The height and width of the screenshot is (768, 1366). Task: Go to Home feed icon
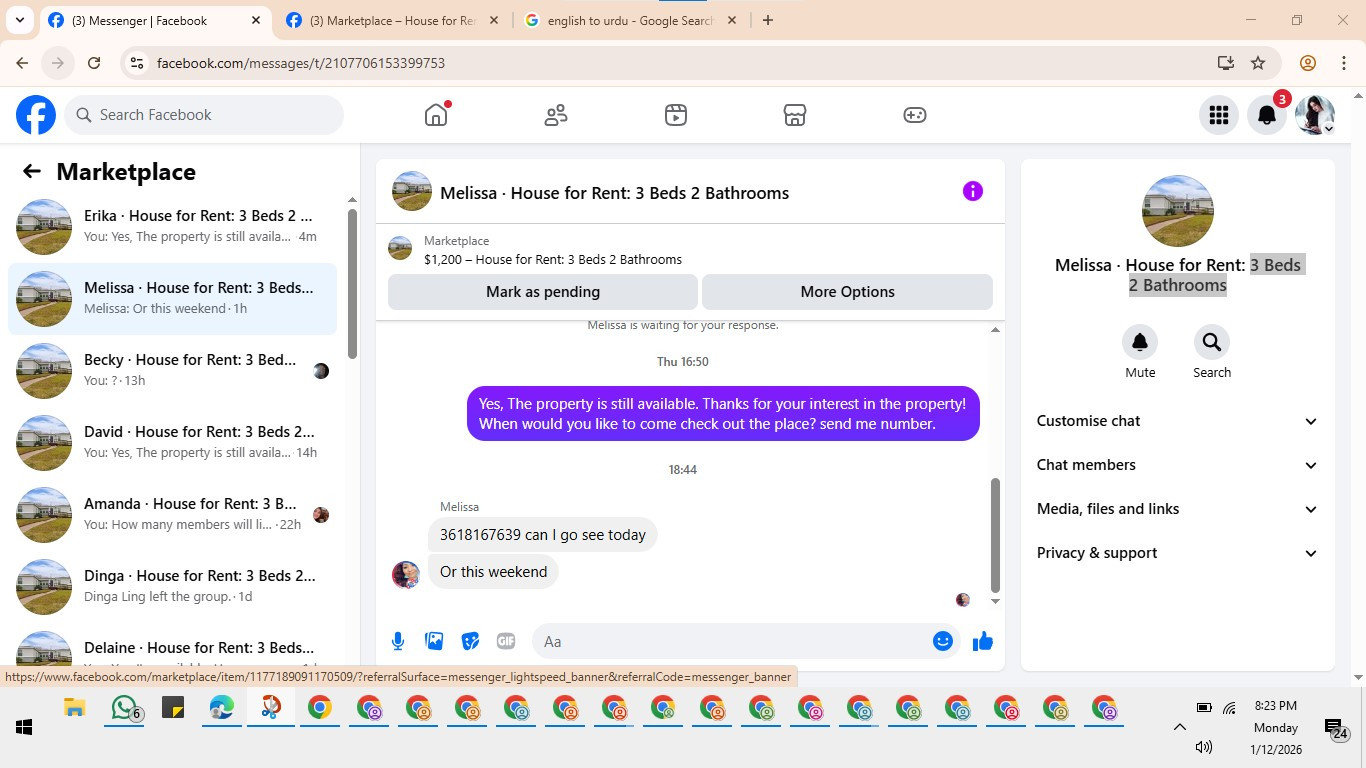click(436, 115)
